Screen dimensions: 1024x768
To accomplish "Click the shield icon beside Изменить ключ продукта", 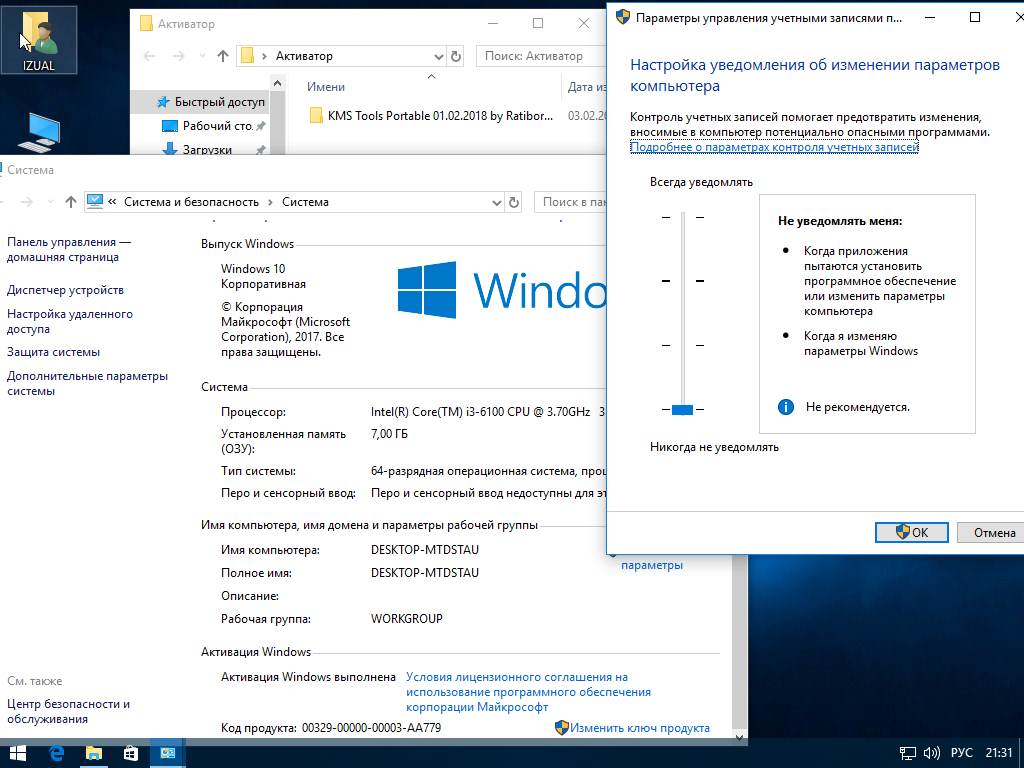I will coord(562,728).
